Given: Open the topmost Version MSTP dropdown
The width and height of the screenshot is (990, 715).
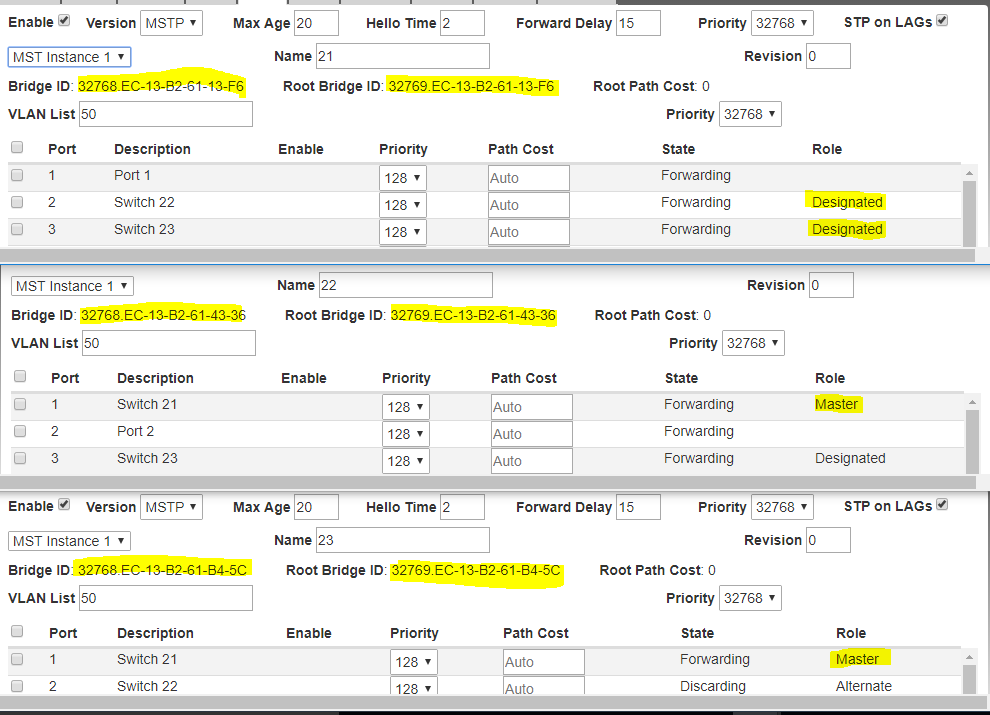Looking at the screenshot, I should [x=170, y=23].
